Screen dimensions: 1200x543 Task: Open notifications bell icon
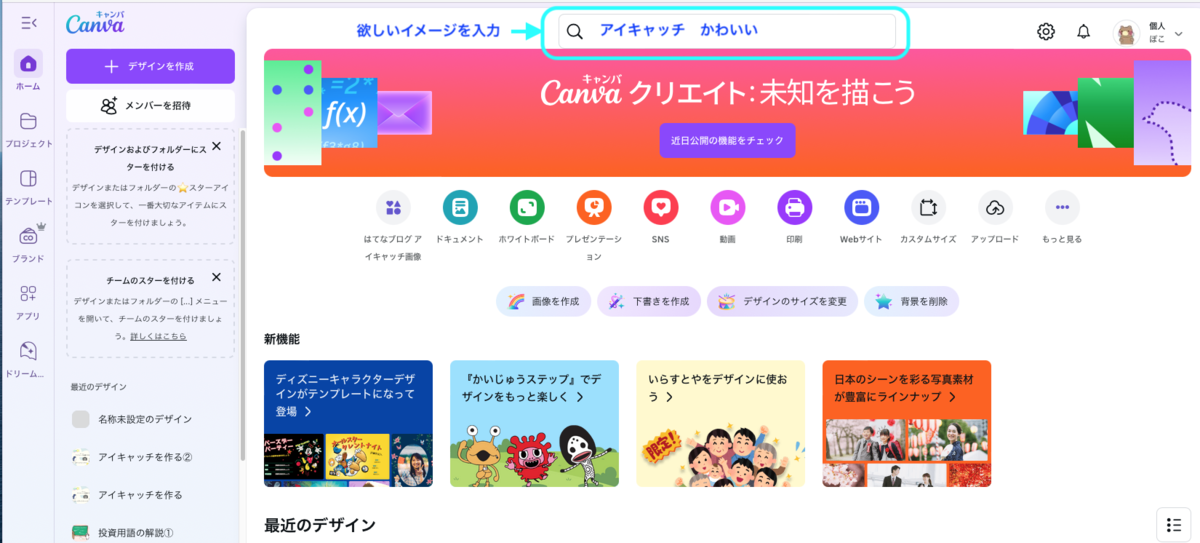pos(1084,32)
